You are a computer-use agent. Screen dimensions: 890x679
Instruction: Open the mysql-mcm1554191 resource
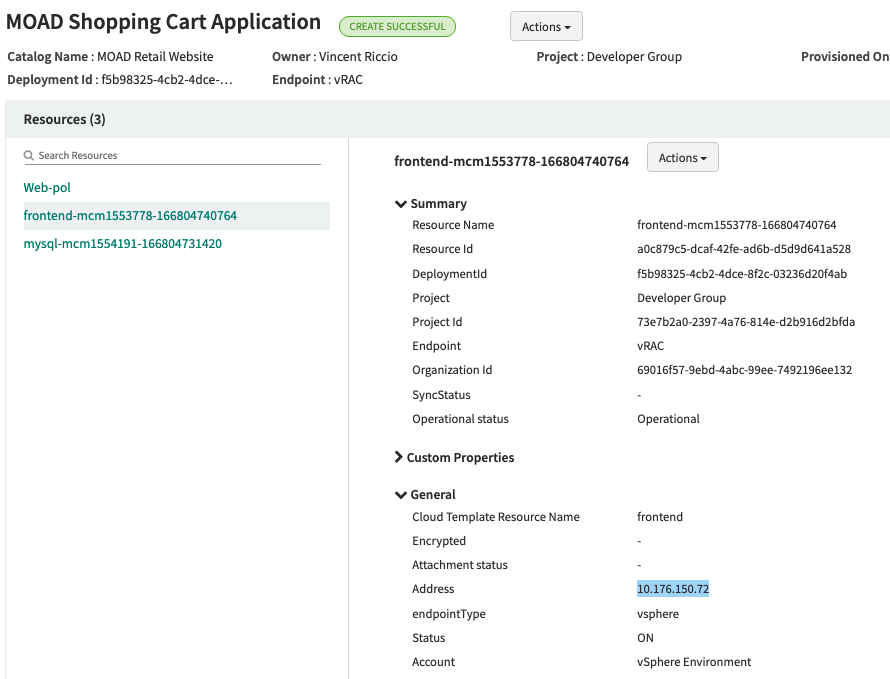pos(123,244)
